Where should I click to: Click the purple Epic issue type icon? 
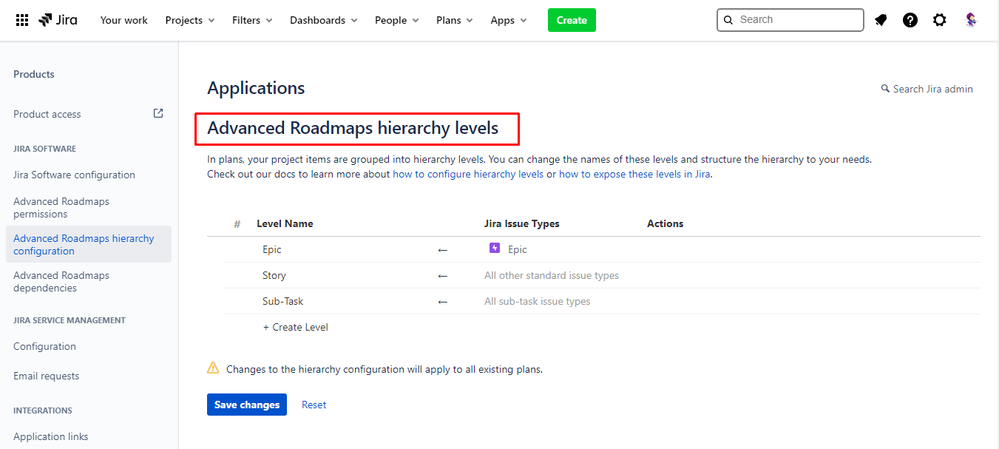click(x=494, y=248)
